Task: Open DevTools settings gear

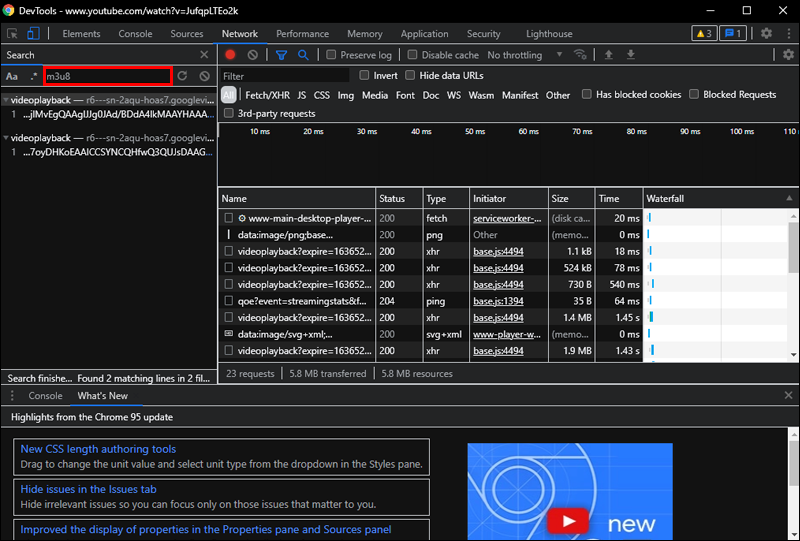Action: click(x=766, y=33)
